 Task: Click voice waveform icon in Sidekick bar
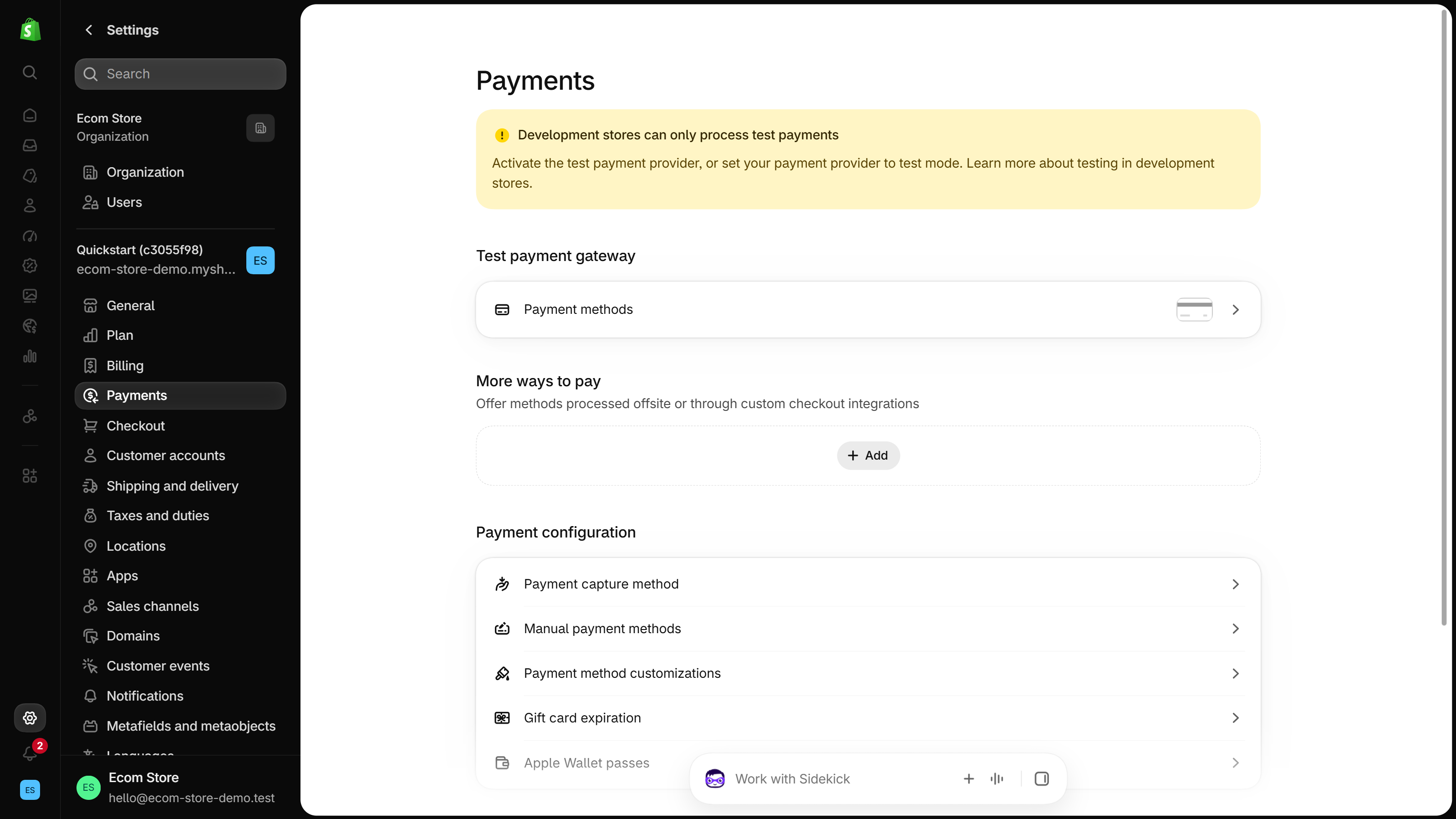pyautogui.click(x=997, y=779)
